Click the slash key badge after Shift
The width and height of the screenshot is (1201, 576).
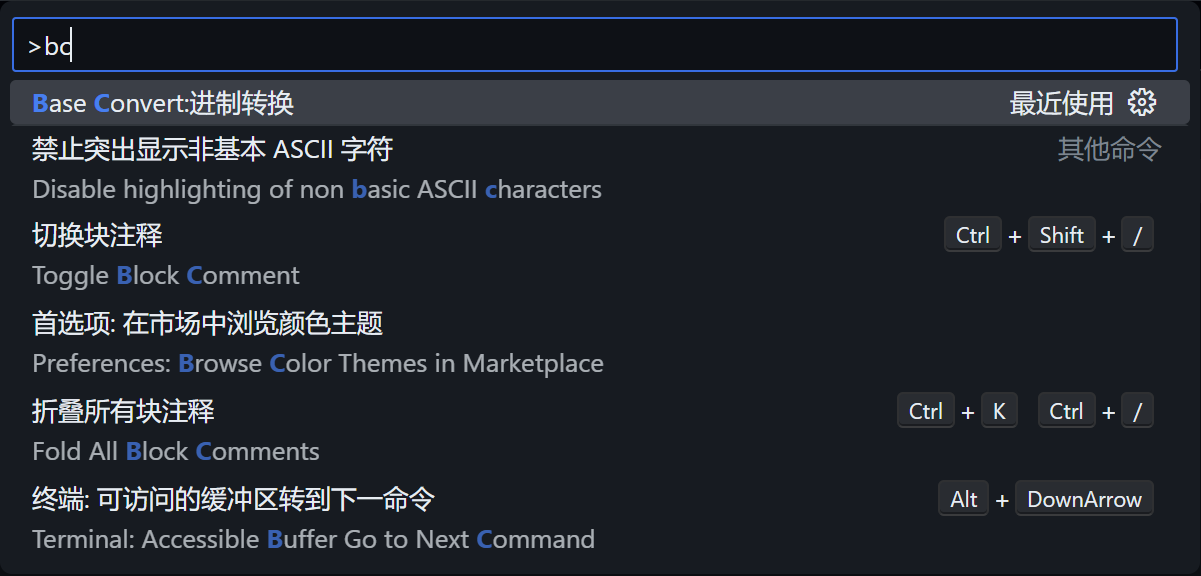coord(1137,235)
